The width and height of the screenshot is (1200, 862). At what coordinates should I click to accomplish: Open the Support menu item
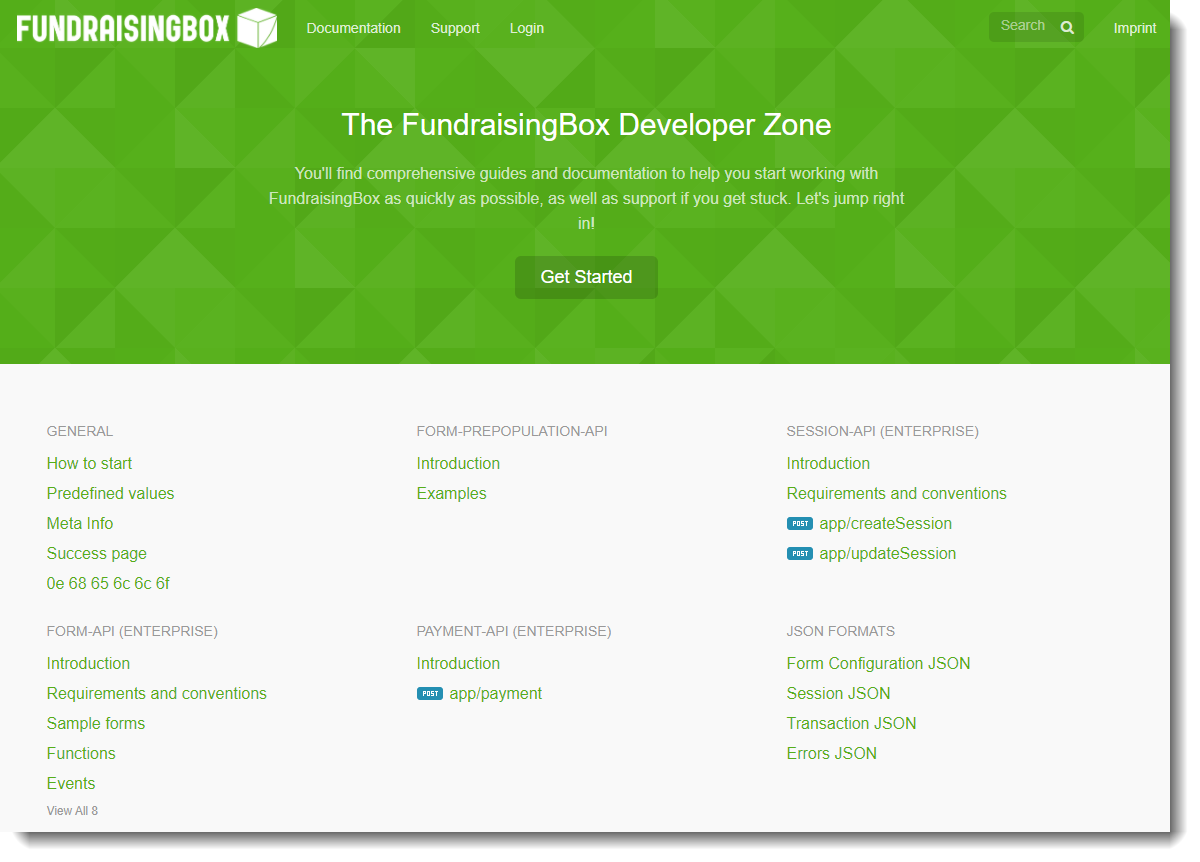455,28
